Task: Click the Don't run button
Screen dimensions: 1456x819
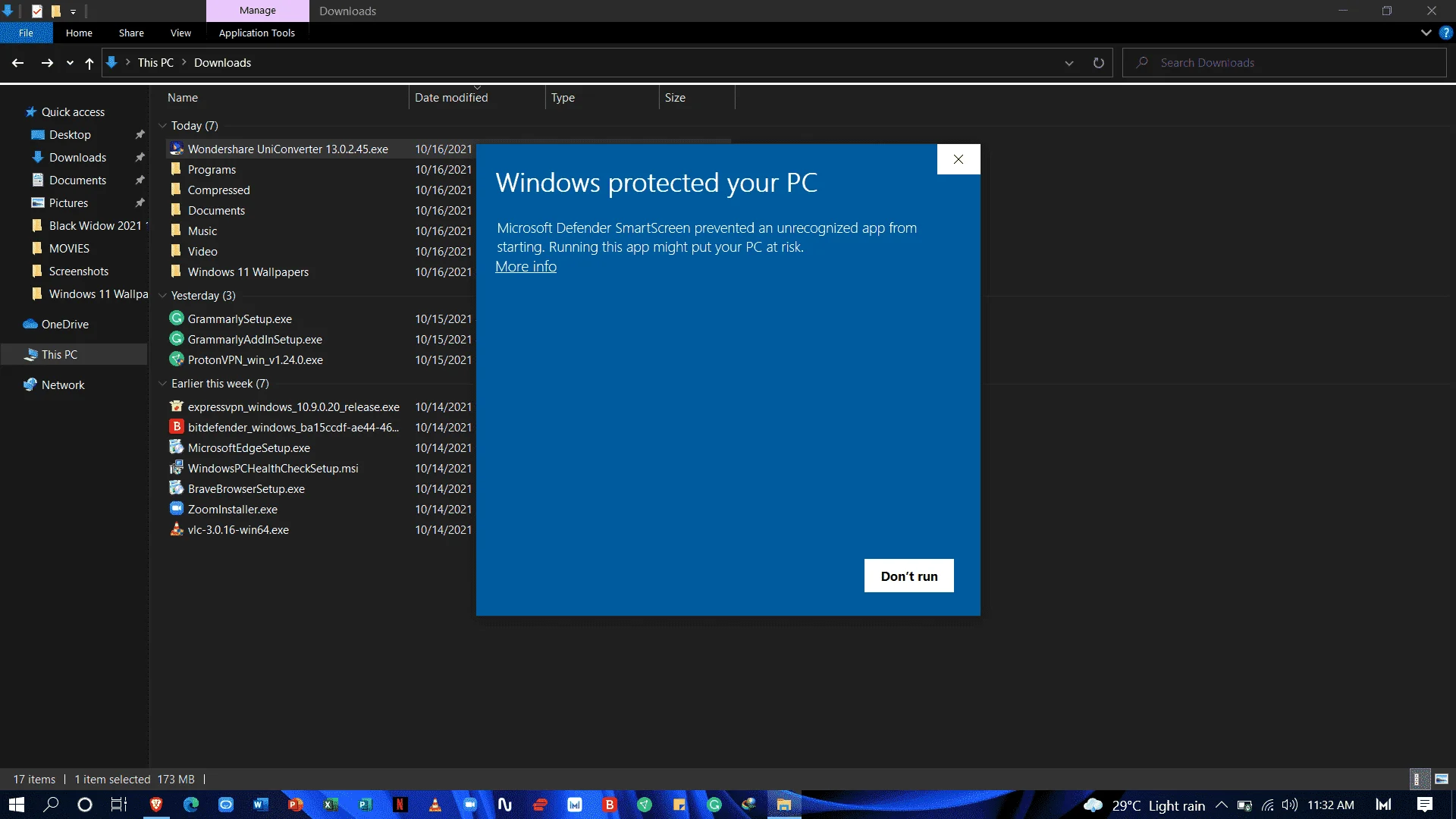Action: click(x=908, y=576)
